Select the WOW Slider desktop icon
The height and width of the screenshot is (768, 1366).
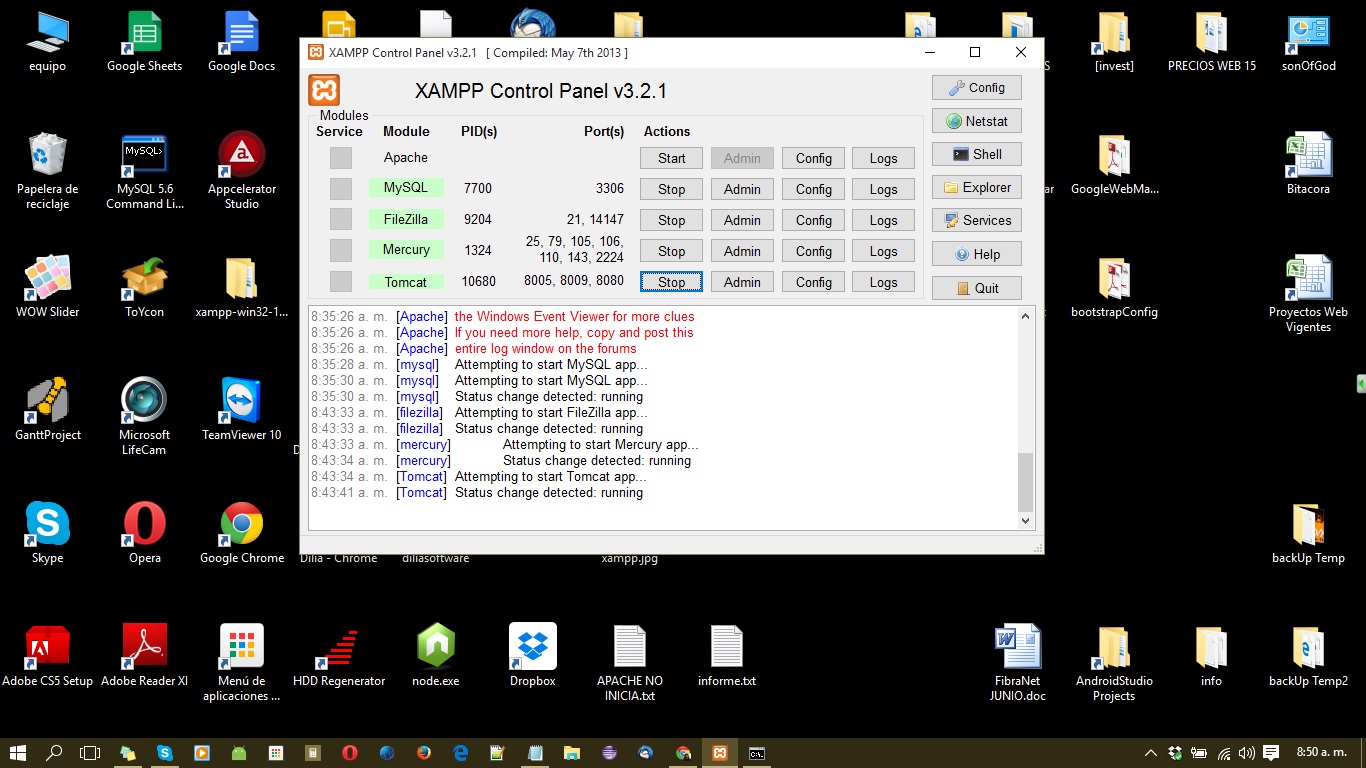(x=47, y=286)
